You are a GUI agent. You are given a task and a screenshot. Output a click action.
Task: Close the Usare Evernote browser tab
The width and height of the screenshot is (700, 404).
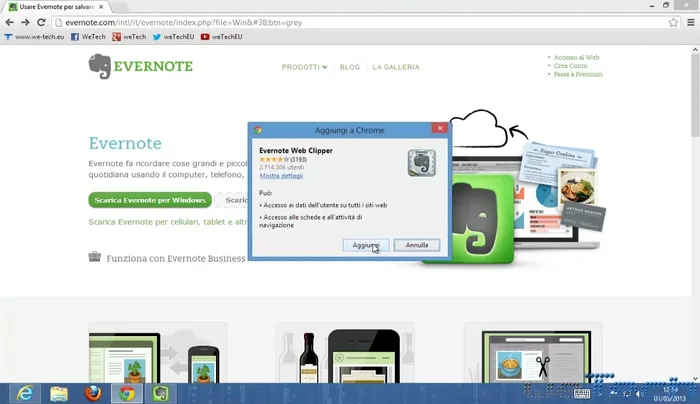101,7
